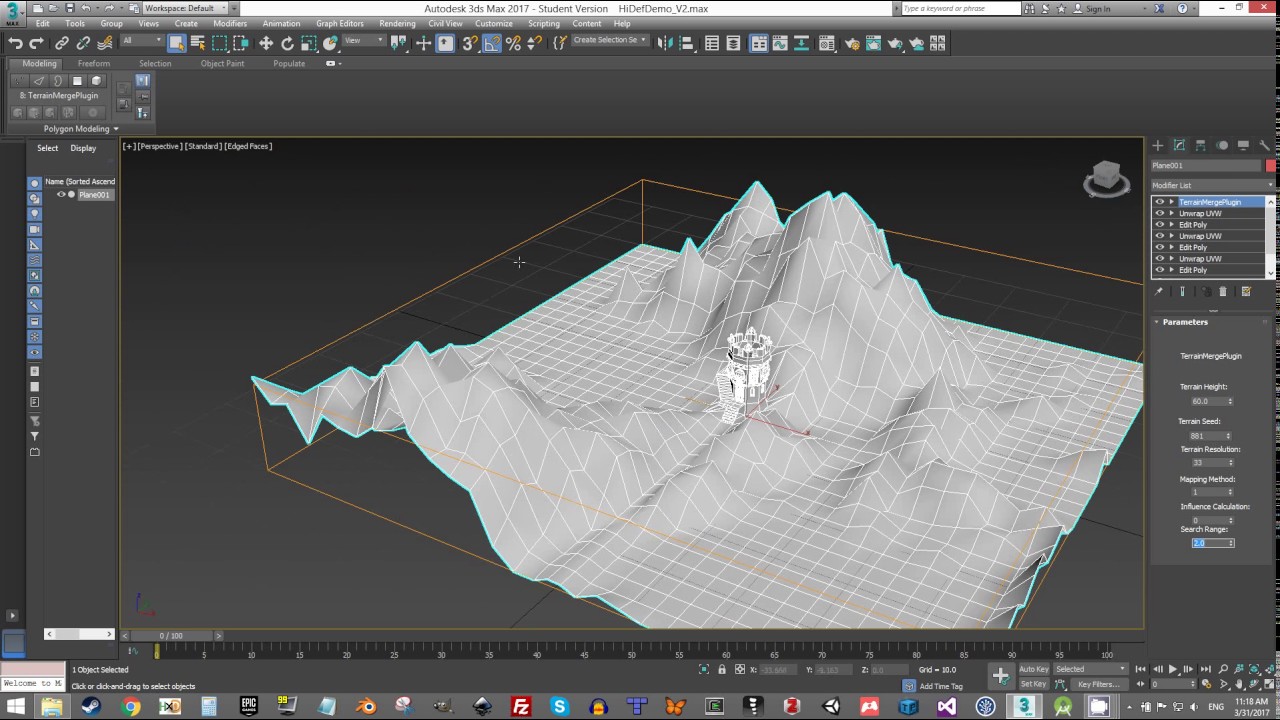Toggle visibility of Plane001 in scene explorer

[60, 195]
